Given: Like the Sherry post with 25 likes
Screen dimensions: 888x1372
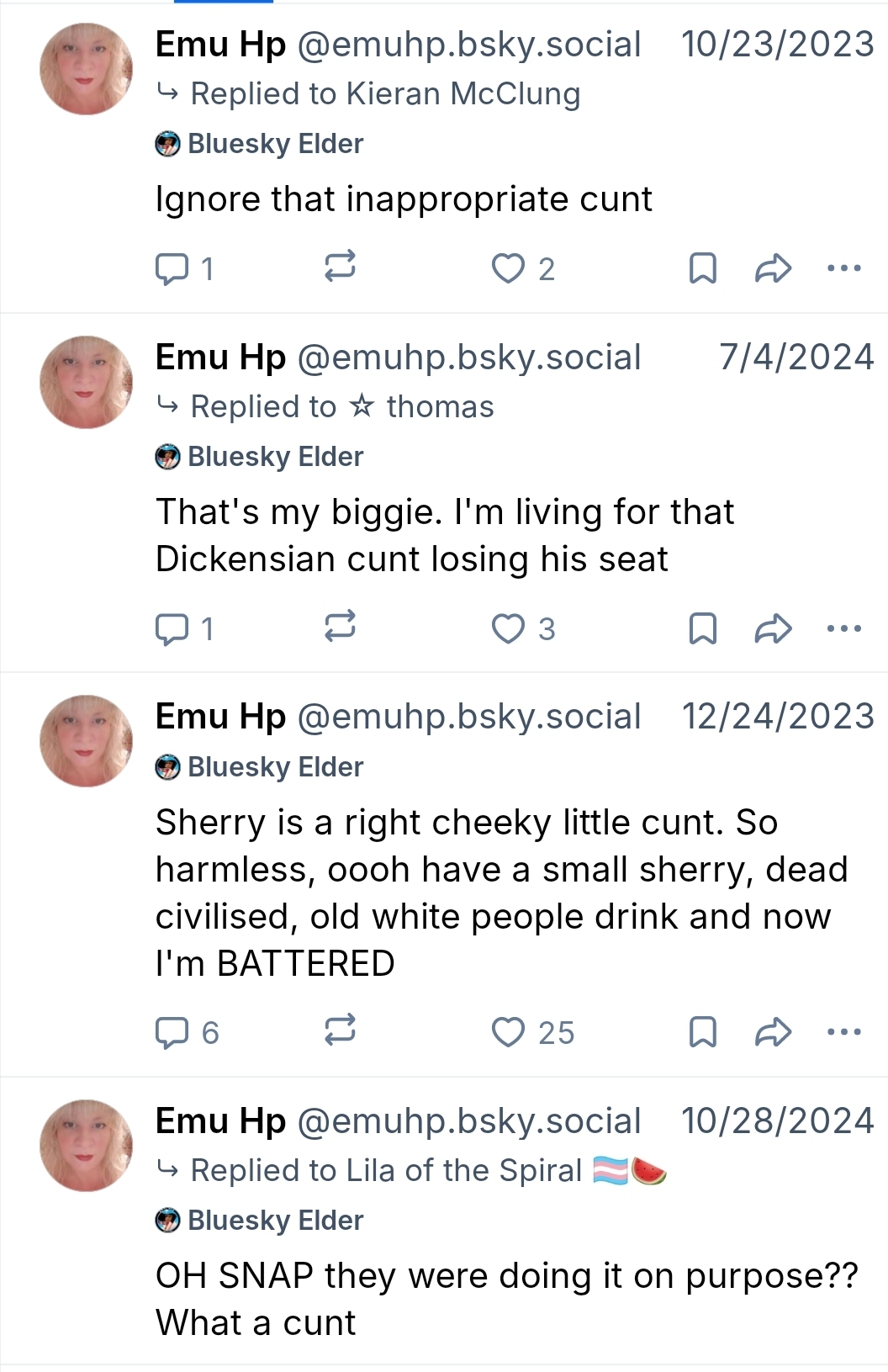Looking at the screenshot, I should click(x=508, y=1033).
